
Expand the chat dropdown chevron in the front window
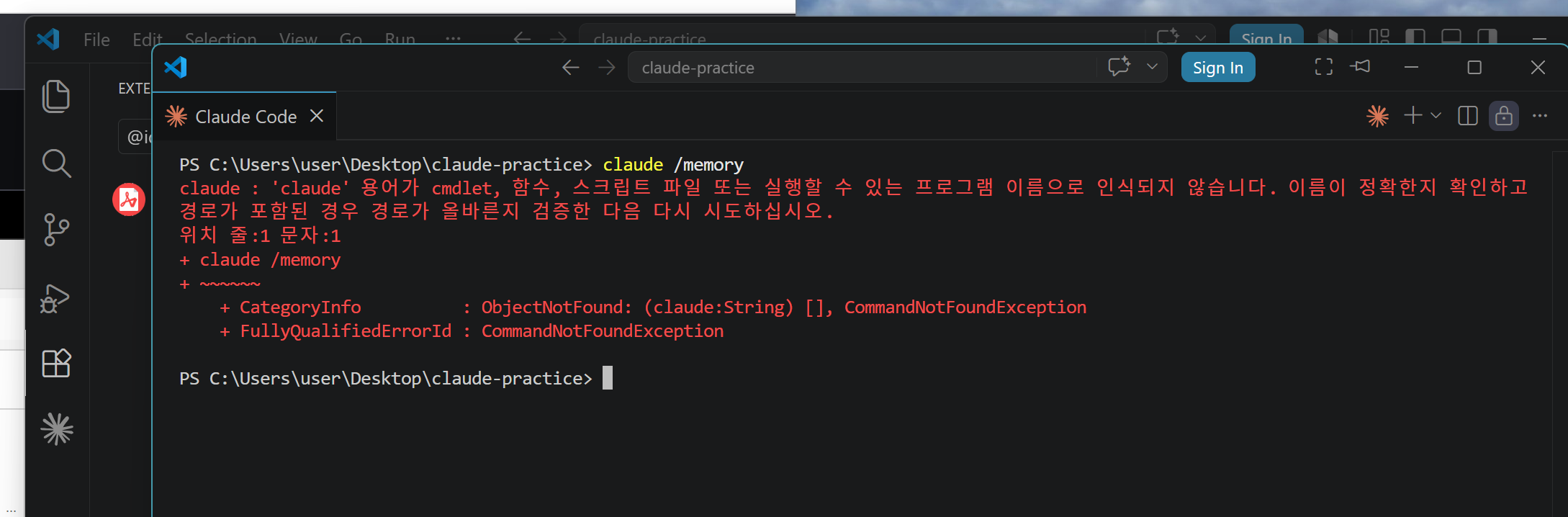[1152, 67]
